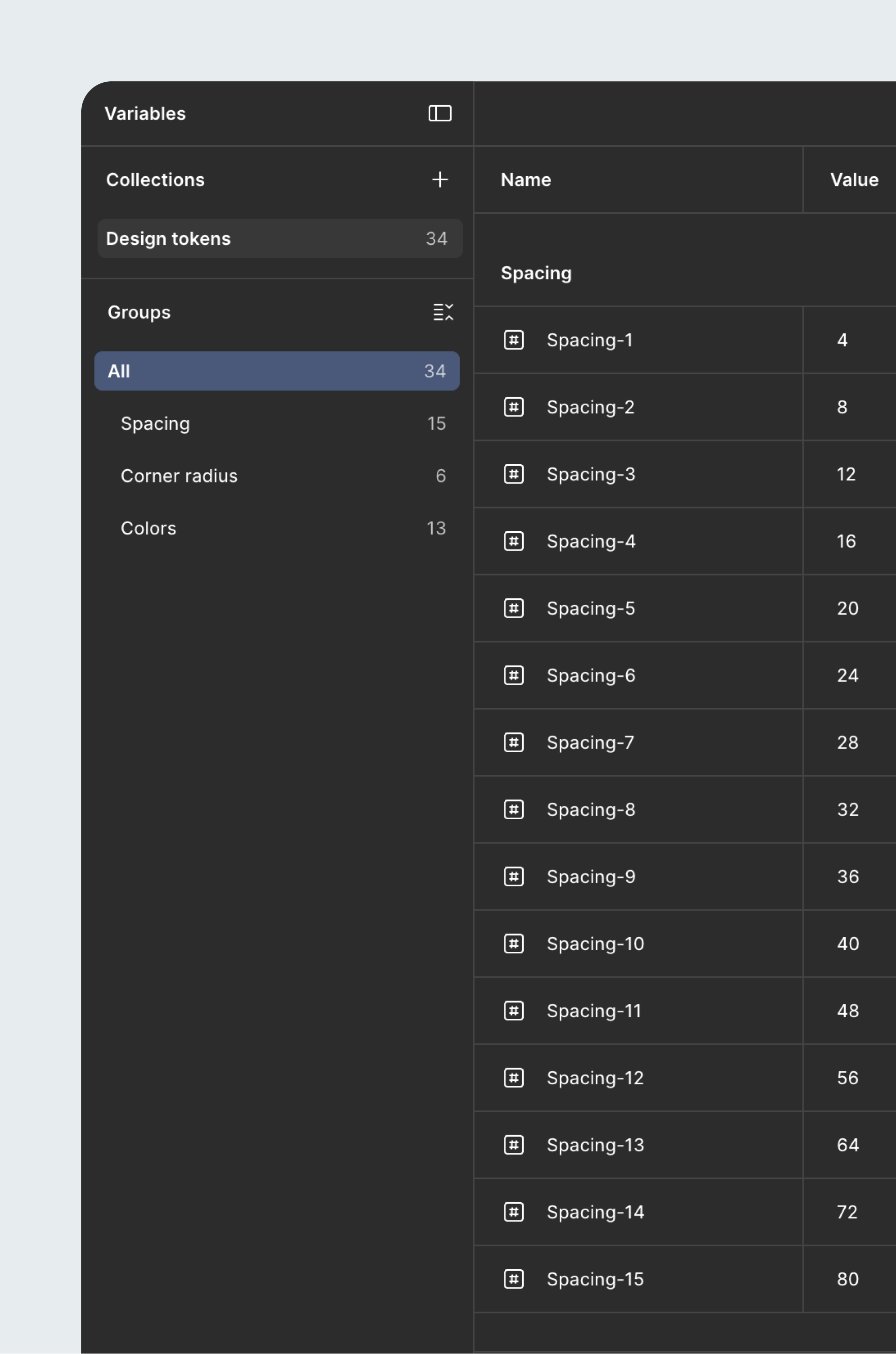Viewport: 896px width, 1354px height.
Task: Select the Spacing-2 variable name
Action: tap(590, 407)
